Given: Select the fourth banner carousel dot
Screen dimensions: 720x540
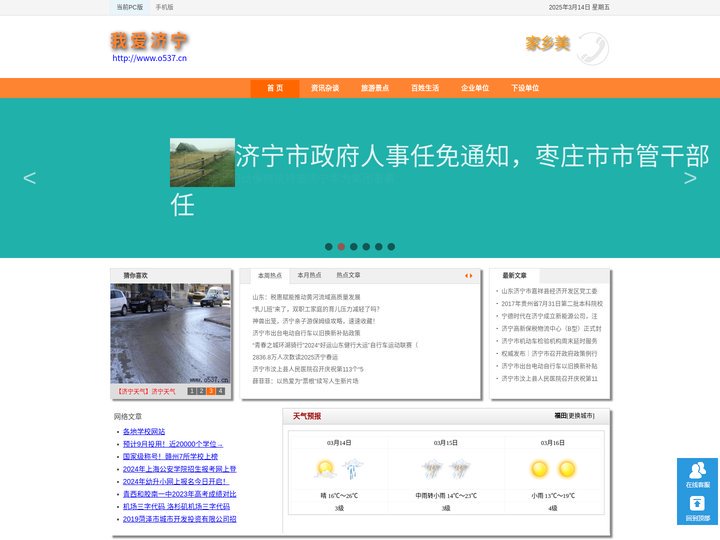Looking at the screenshot, I should click(x=366, y=247).
